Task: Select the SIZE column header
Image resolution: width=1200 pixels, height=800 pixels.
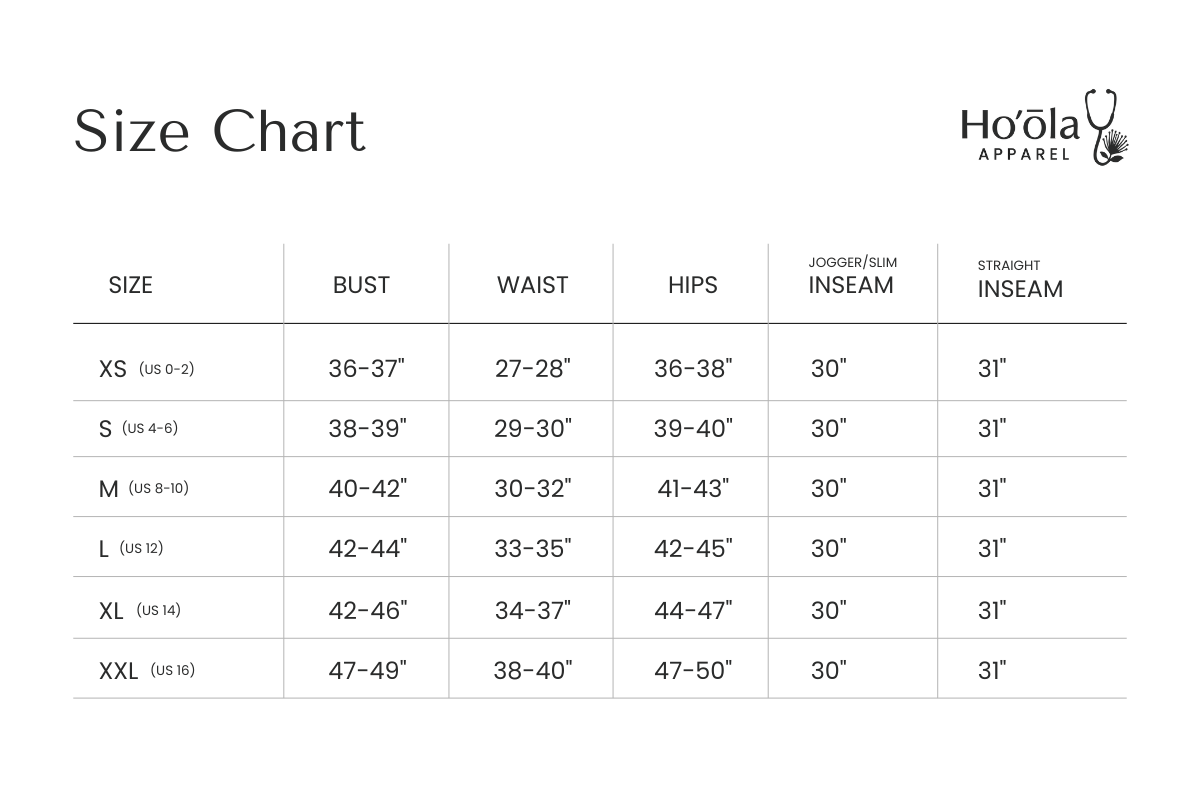Action: [x=131, y=285]
